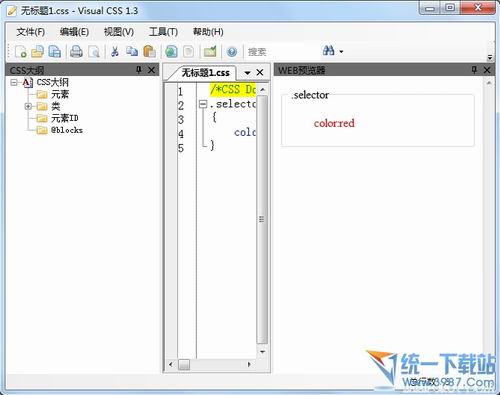Collapse the CSS大纲 root tree node
This screenshot has width=500, height=395.
tap(14, 82)
